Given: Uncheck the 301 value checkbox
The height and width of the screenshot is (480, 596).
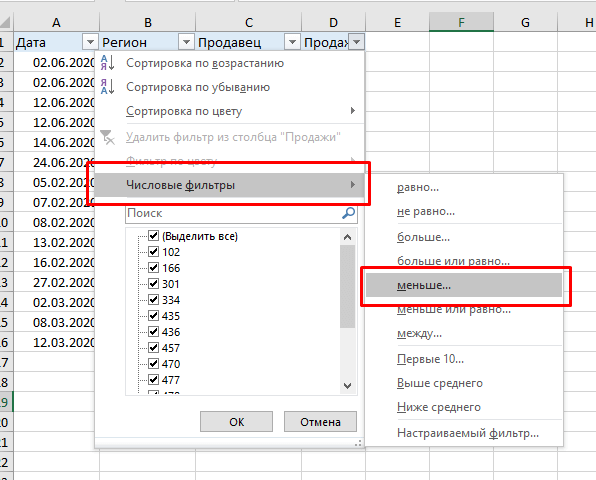Looking at the screenshot, I should (153, 284).
